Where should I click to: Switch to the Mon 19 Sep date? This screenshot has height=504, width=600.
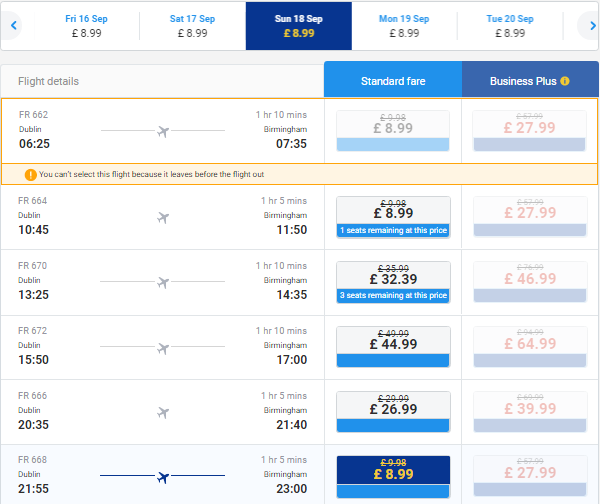(x=404, y=26)
